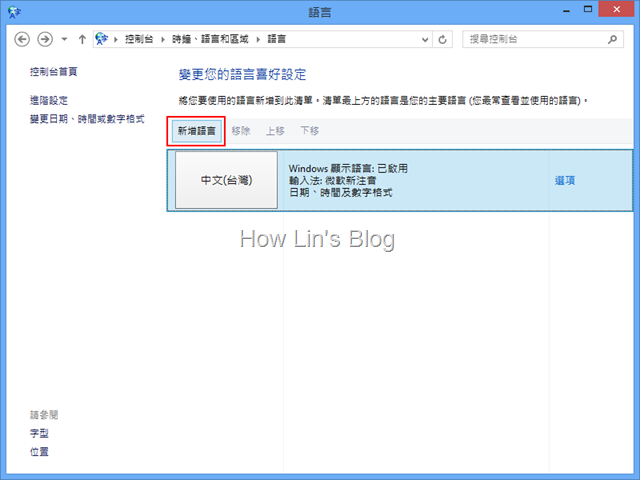This screenshot has width=640, height=480.
Task: Open 進階設定 in the sidebar
Action: [49, 100]
